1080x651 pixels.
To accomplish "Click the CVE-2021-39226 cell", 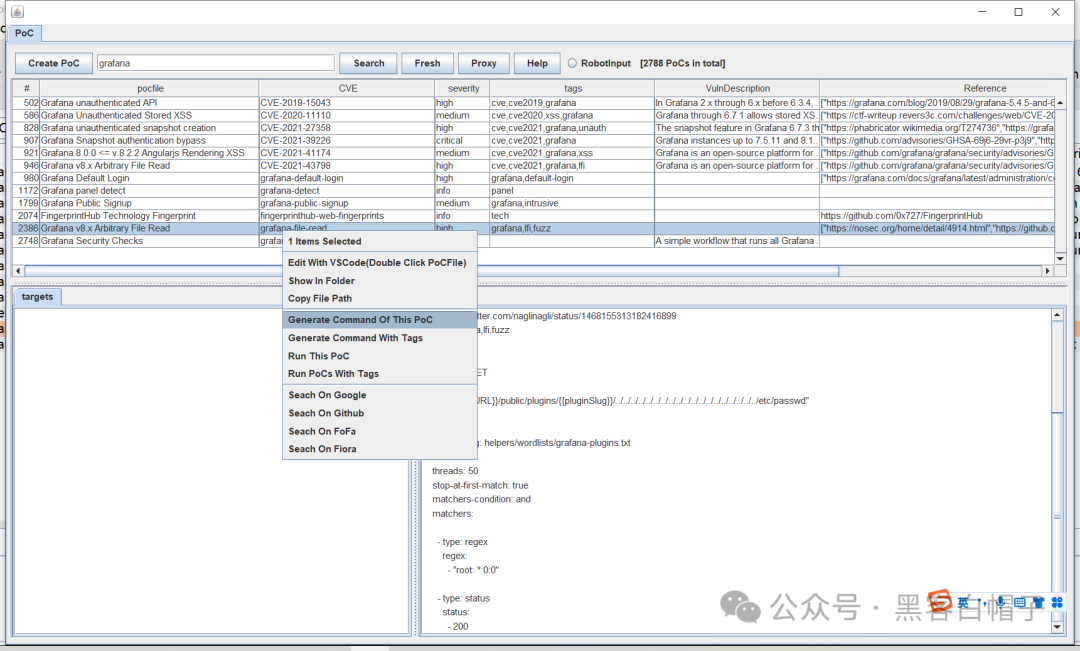I will (x=347, y=140).
